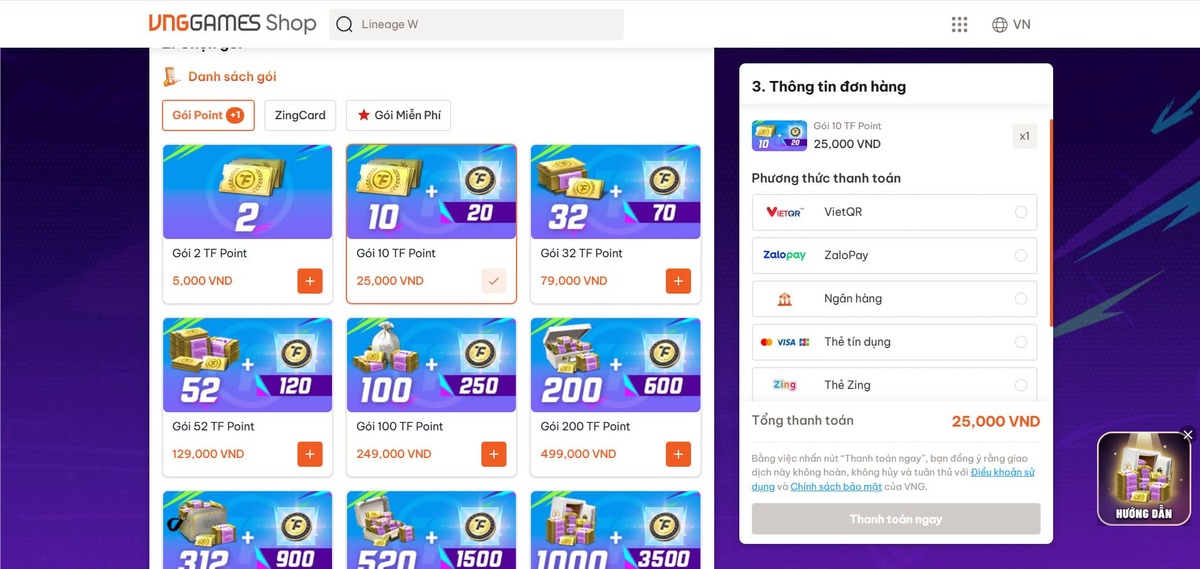
Task: Open the Chính sách bảo mật link
Action: click(x=836, y=487)
